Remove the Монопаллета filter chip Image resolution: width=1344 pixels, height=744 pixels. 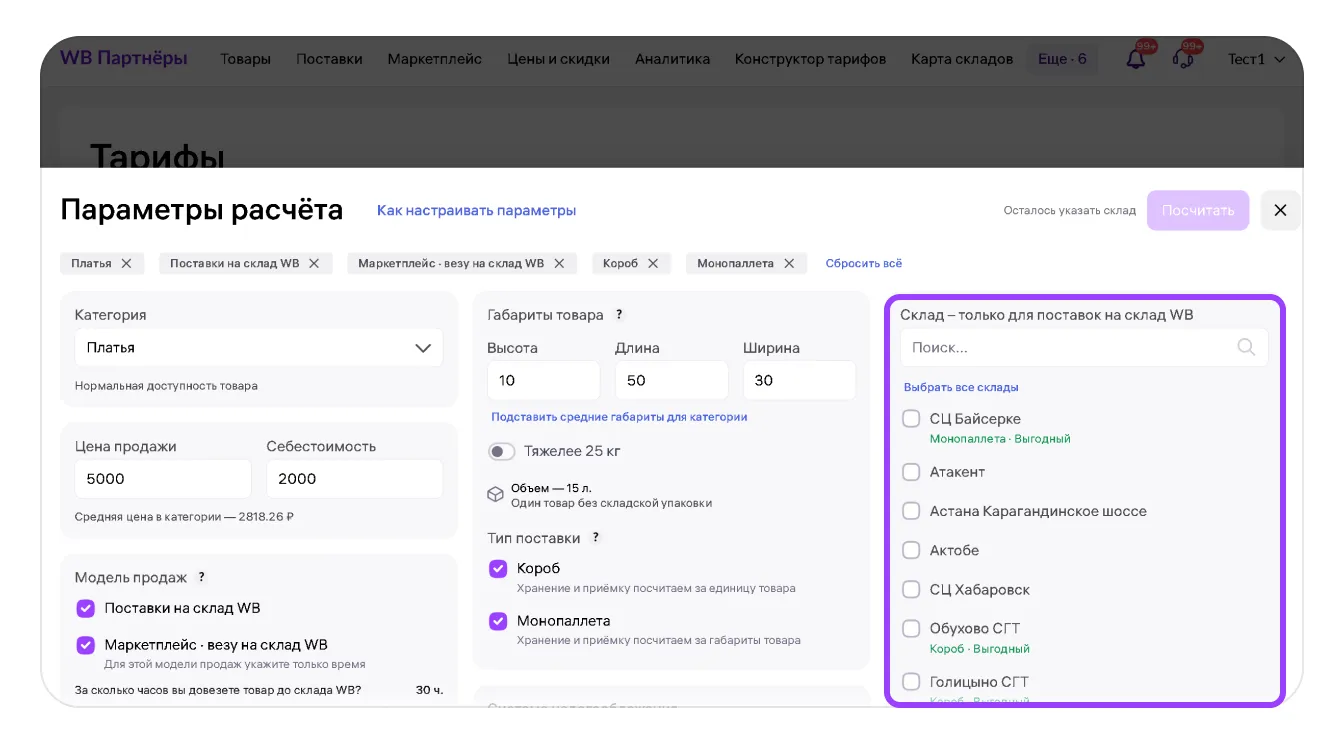coord(789,263)
